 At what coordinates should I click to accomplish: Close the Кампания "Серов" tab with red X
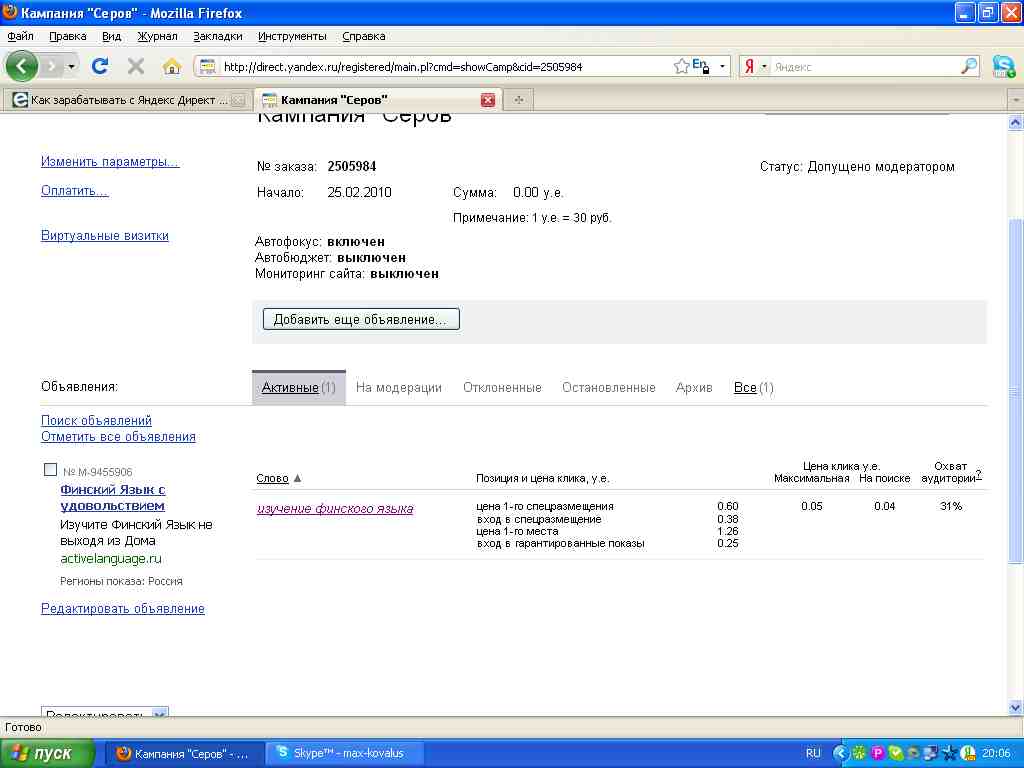tap(488, 100)
